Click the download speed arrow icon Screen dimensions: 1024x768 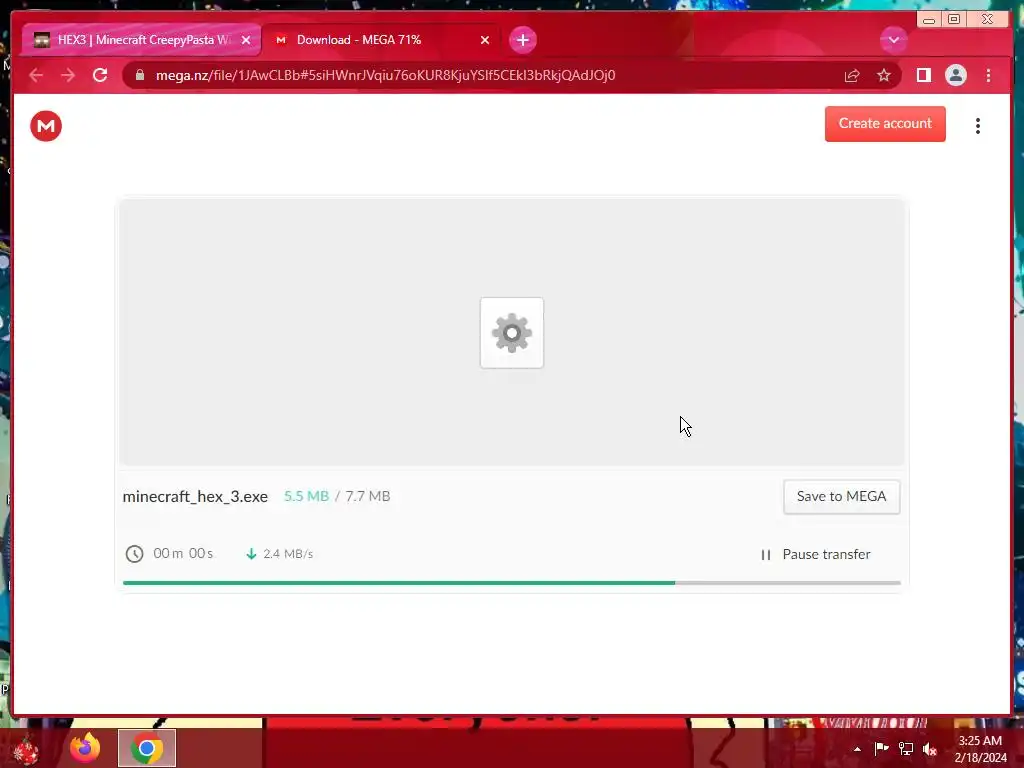tap(251, 554)
